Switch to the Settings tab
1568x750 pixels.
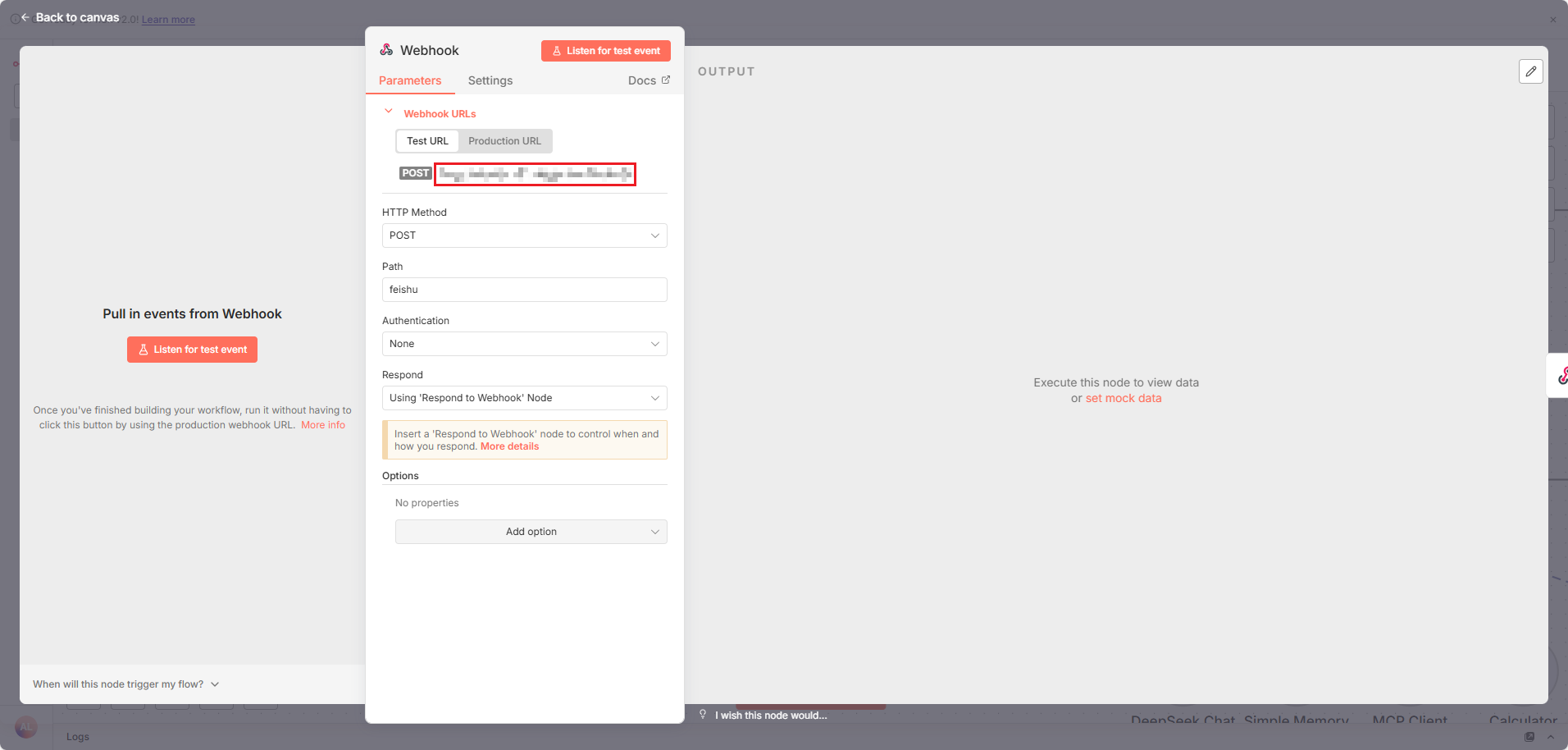pyautogui.click(x=490, y=80)
